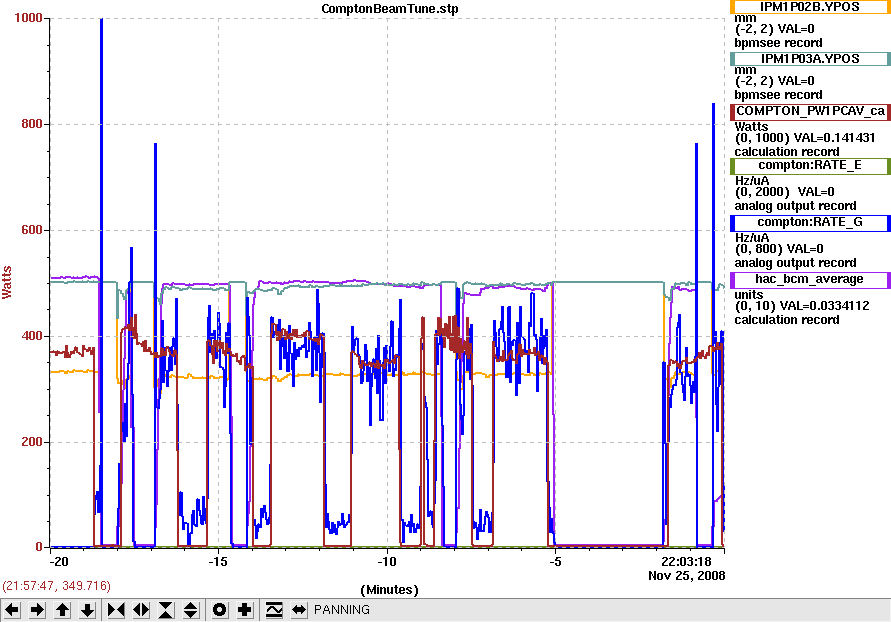Click the 600 tick on the y-axis
The width and height of the screenshot is (891, 622).
point(32,230)
